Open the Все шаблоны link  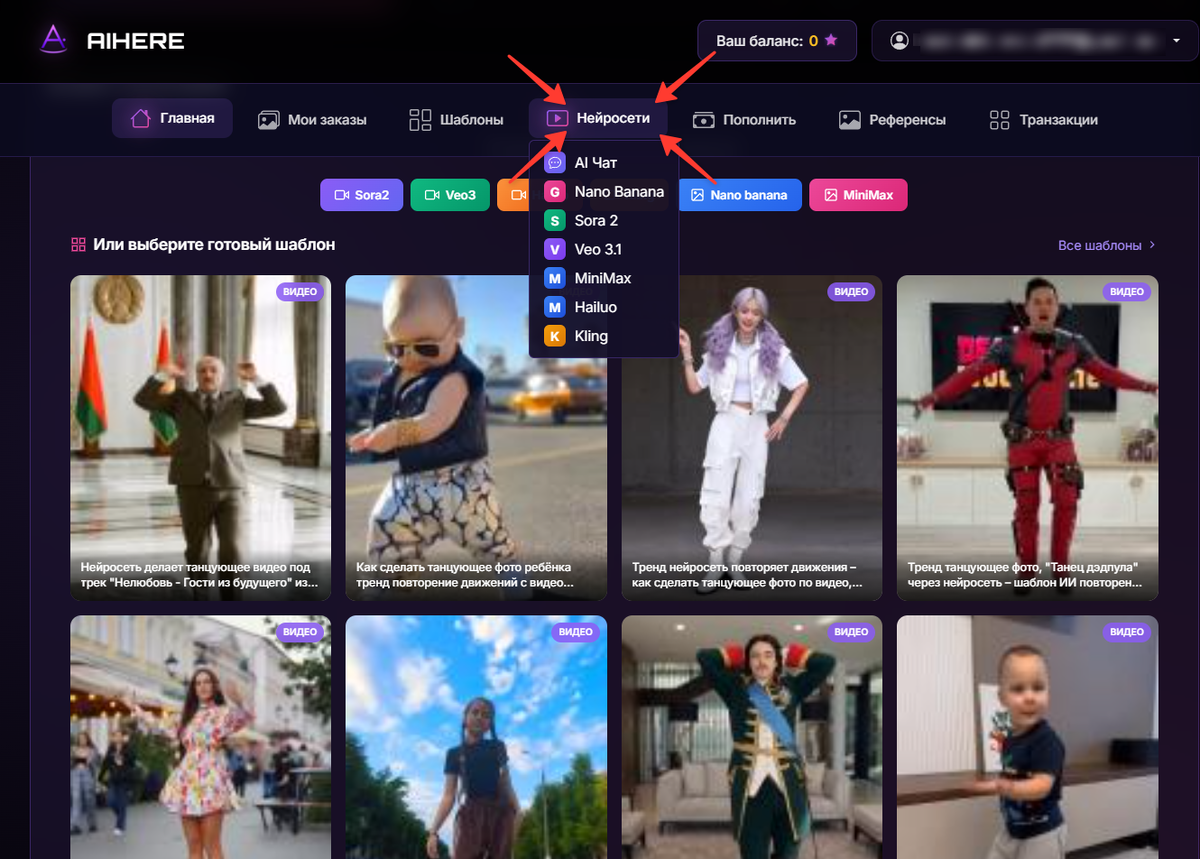[1107, 245]
